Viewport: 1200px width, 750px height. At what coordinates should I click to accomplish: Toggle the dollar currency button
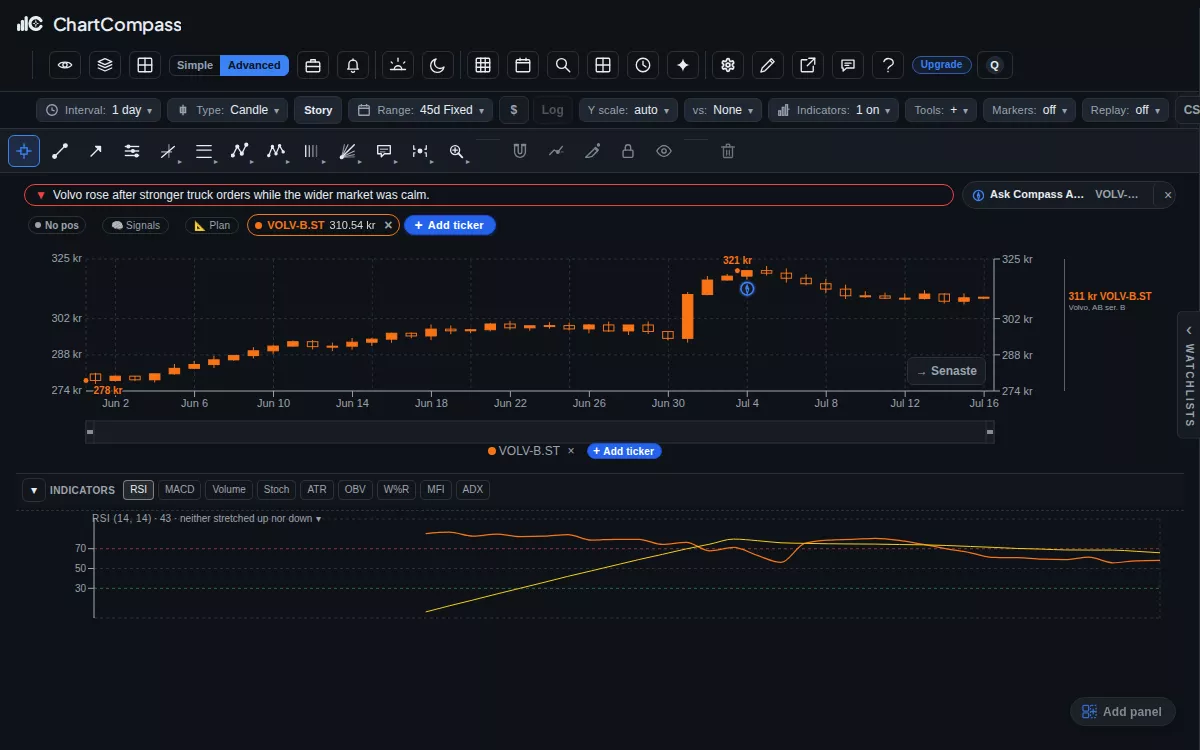click(x=514, y=110)
